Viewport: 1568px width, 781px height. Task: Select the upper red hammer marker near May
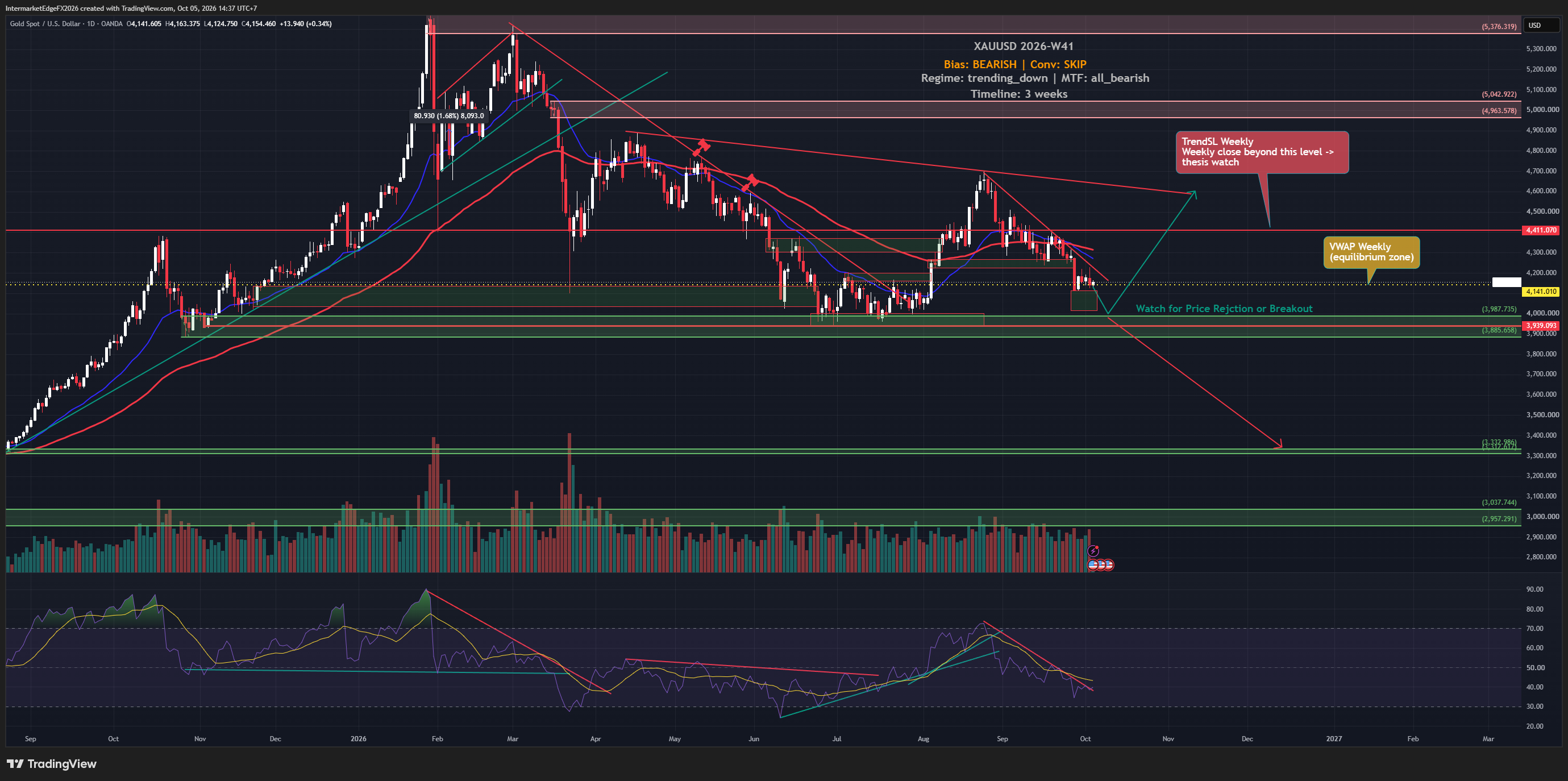tap(701, 147)
